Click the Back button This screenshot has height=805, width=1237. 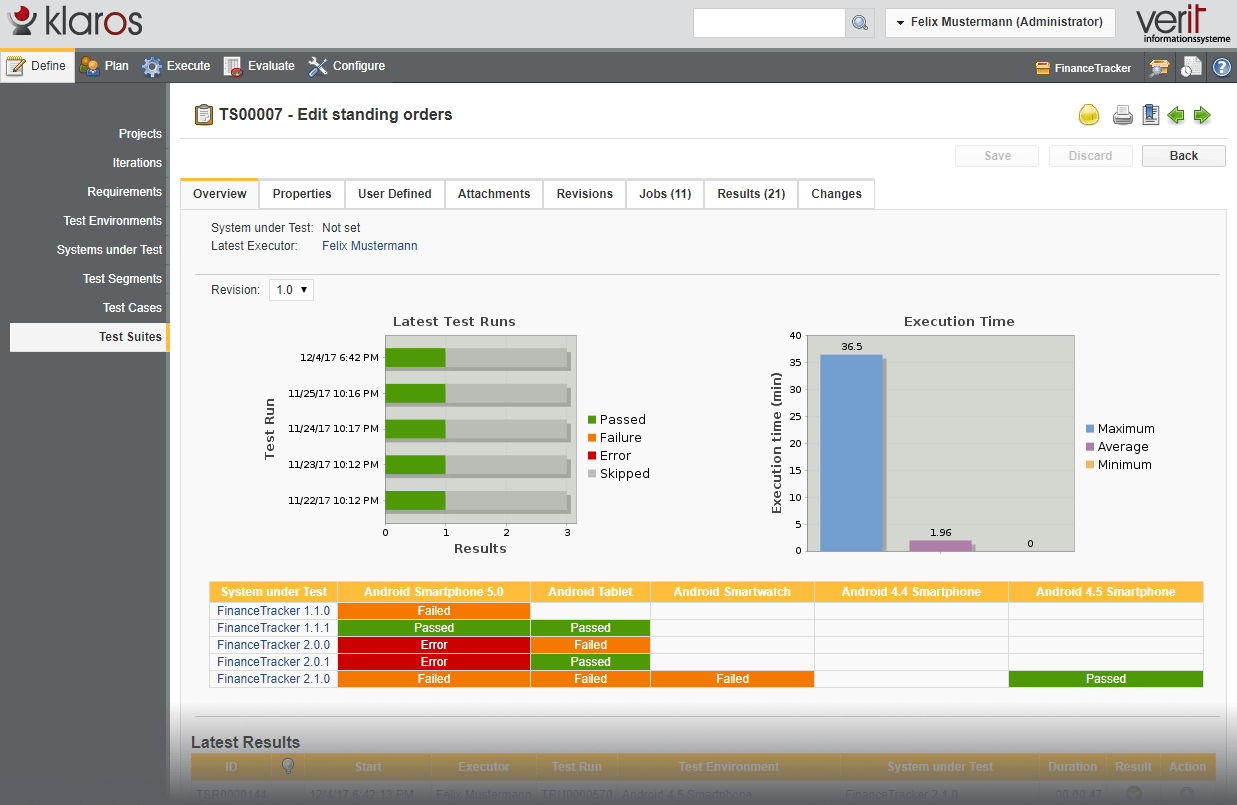[x=1184, y=156]
